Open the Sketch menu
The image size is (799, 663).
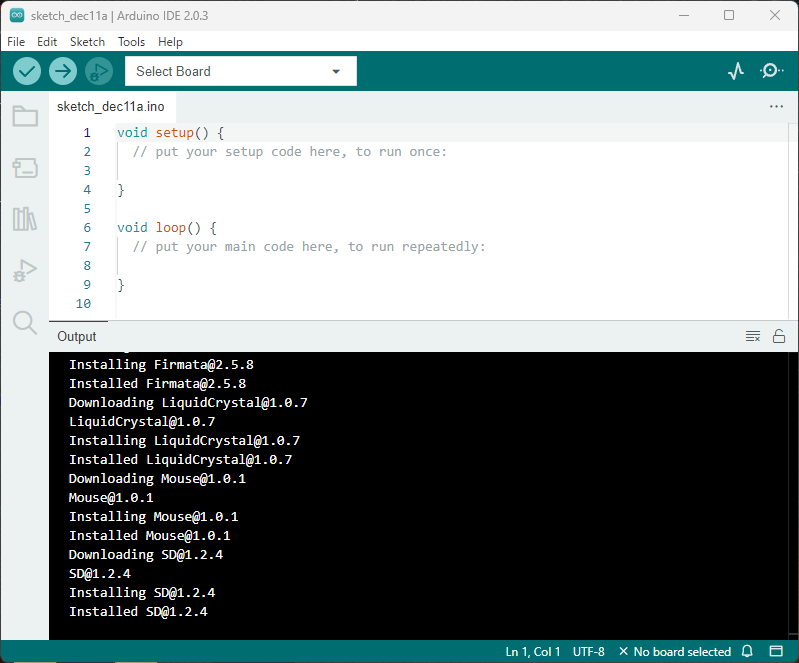(x=87, y=42)
